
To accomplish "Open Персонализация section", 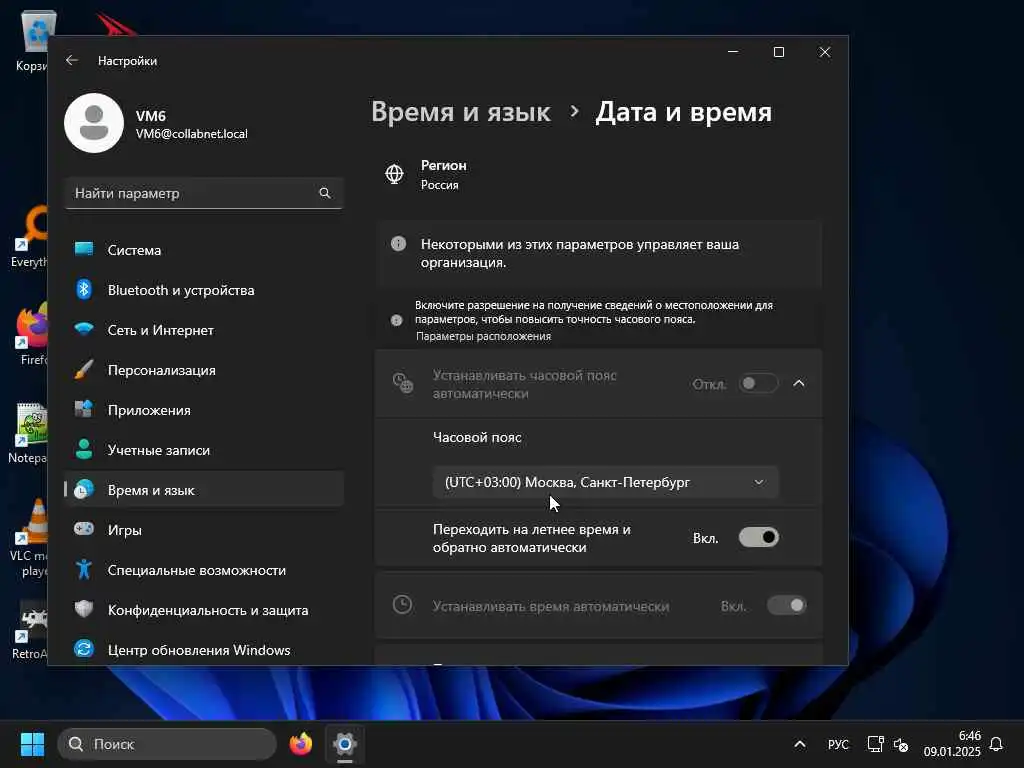I will click(204, 370).
